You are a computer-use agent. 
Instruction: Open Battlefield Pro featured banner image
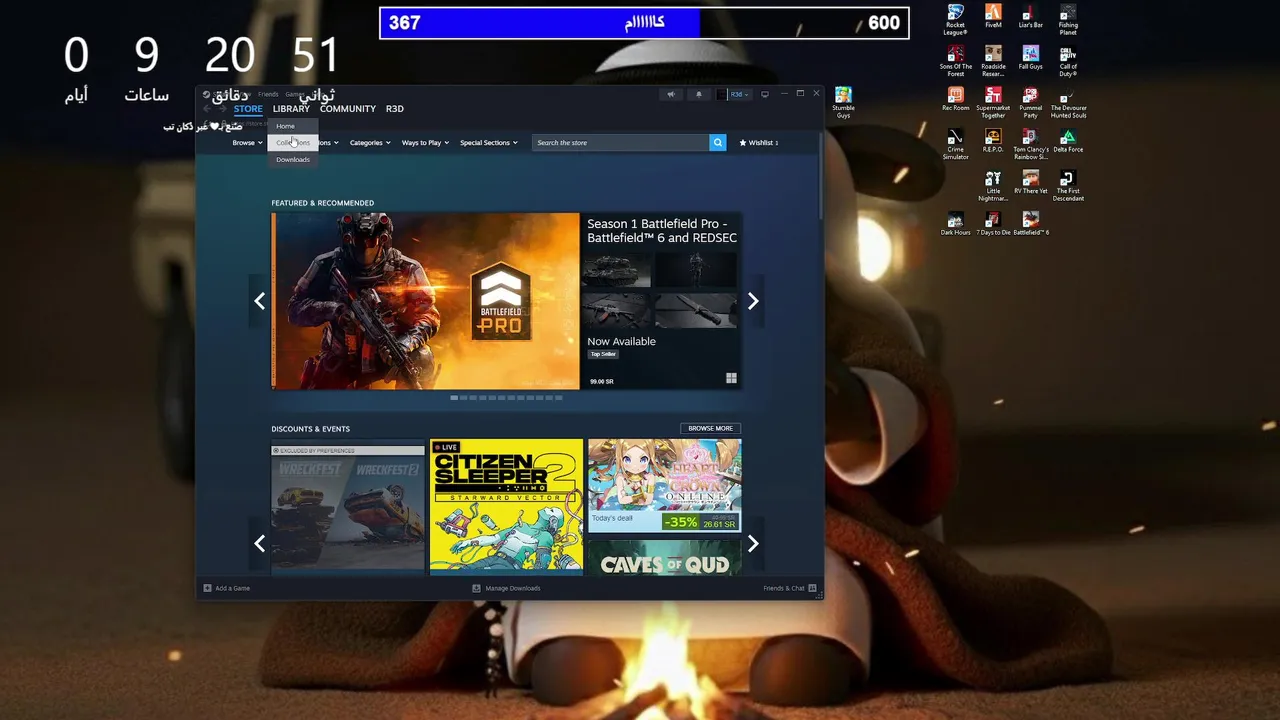click(x=425, y=301)
